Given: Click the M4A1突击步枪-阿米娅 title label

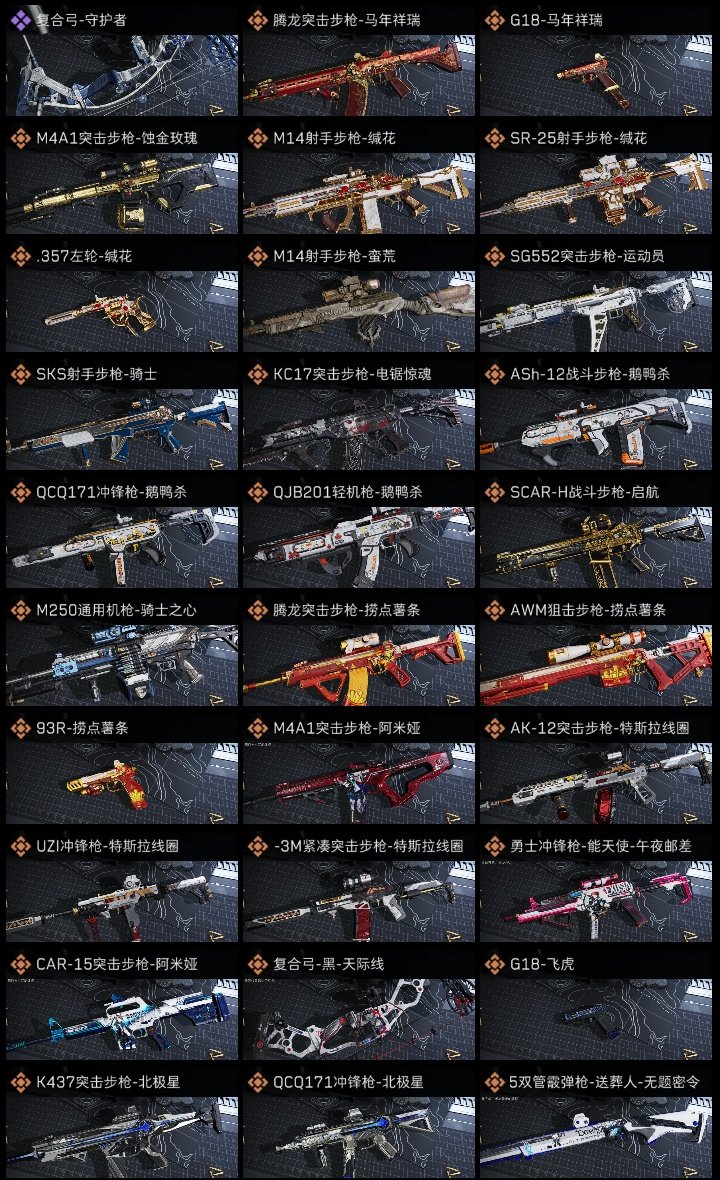Looking at the screenshot, I should click(347, 728).
